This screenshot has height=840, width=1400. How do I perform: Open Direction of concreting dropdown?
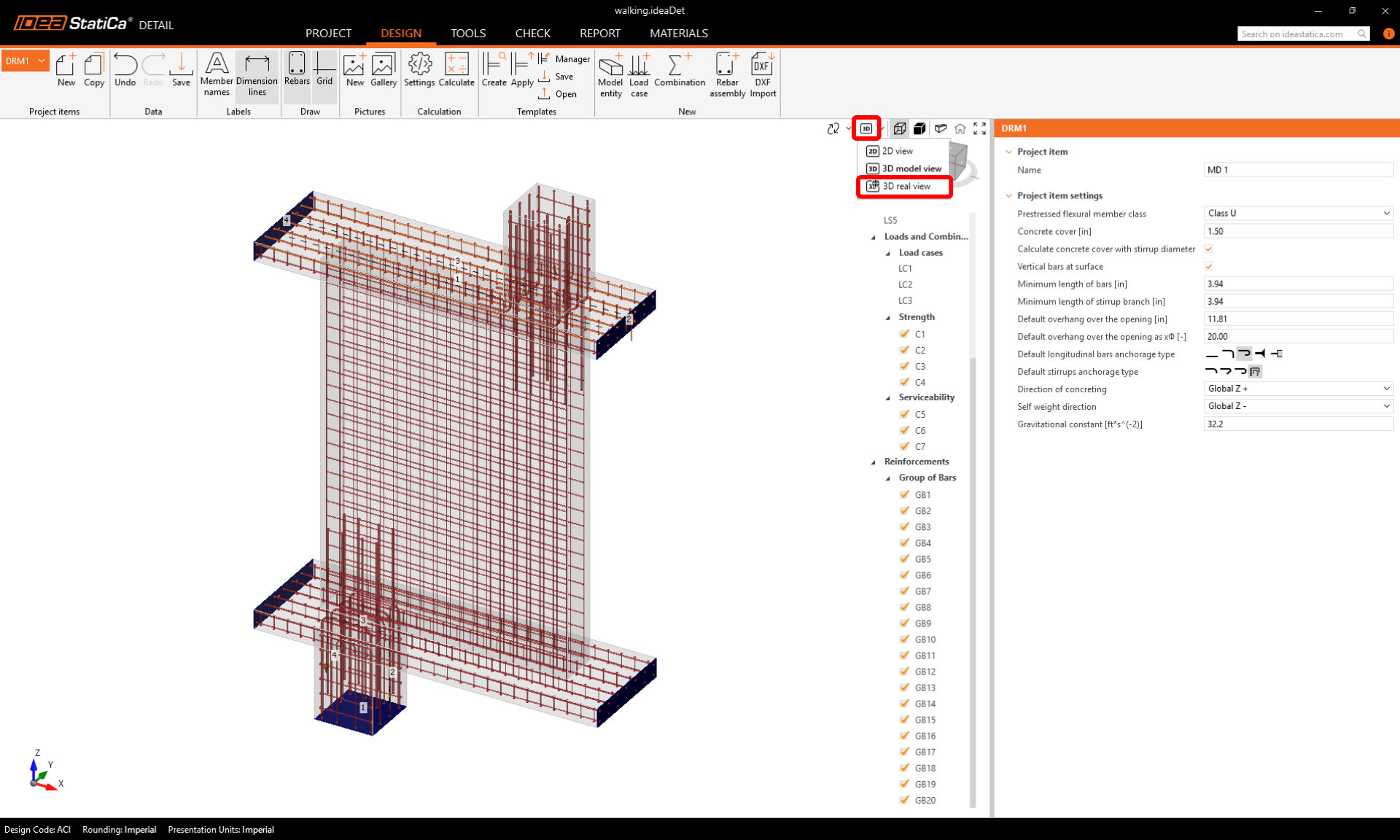click(1297, 389)
